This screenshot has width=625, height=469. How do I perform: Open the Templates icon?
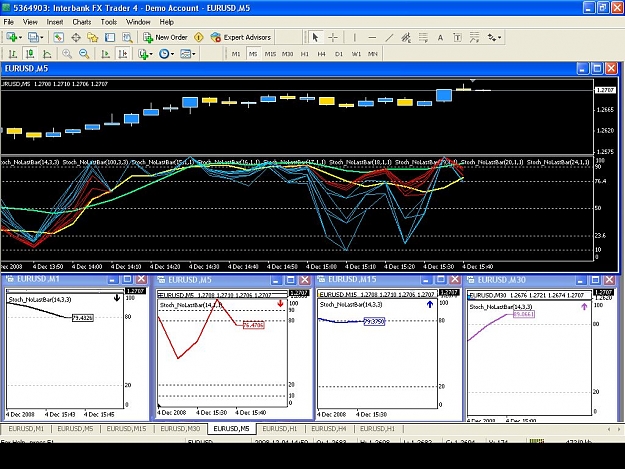tap(185, 53)
